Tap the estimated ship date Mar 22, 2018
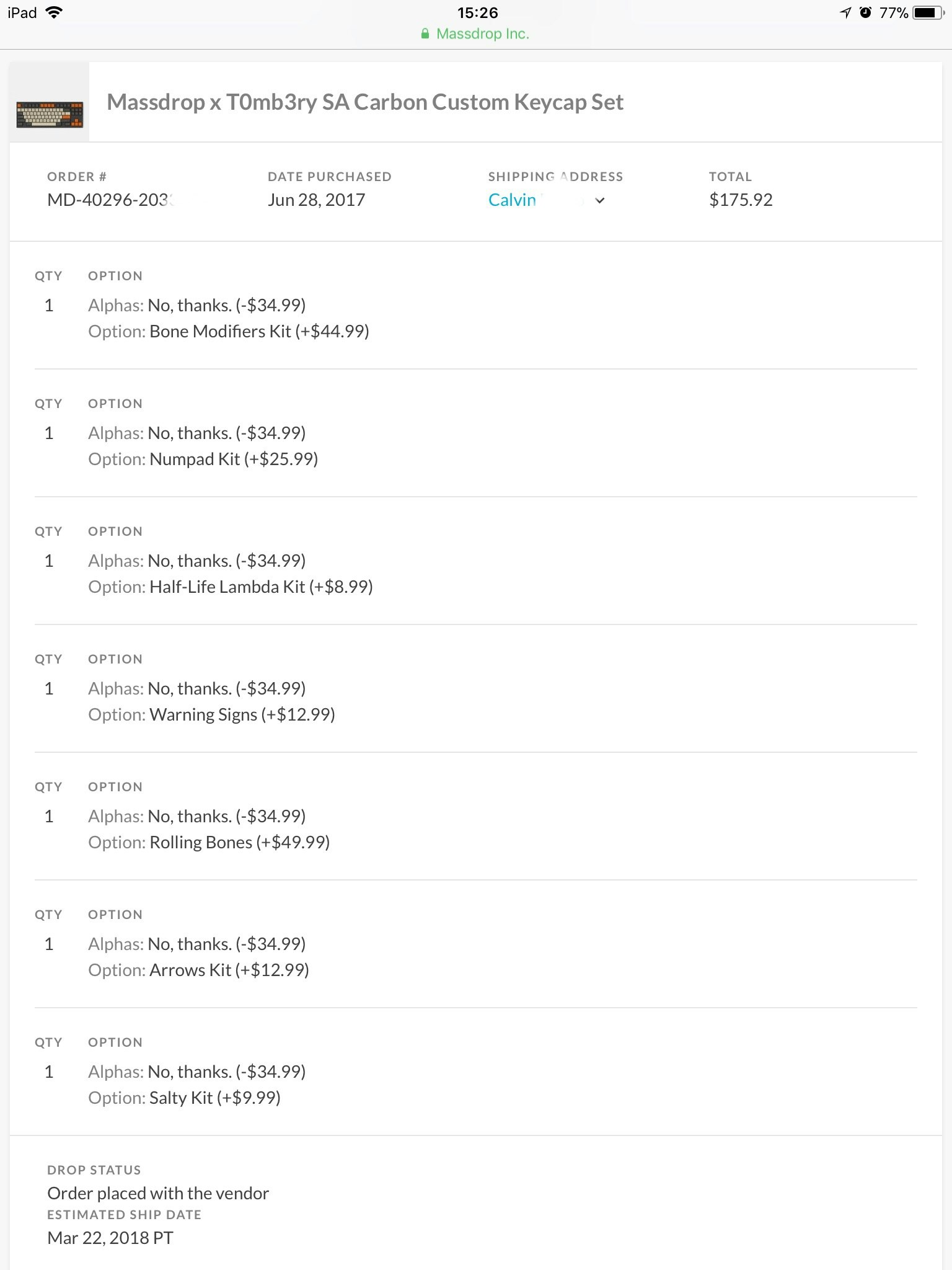 pos(110,1238)
